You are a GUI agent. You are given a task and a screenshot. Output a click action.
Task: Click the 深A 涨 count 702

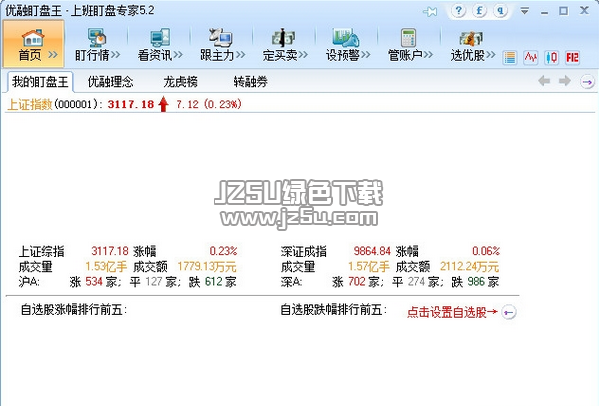(x=357, y=281)
